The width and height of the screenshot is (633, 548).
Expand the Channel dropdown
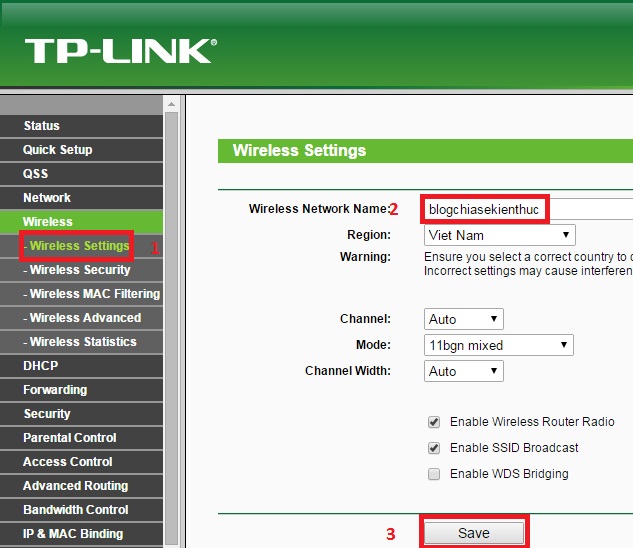pyautogui.click(x=463, y=319)
